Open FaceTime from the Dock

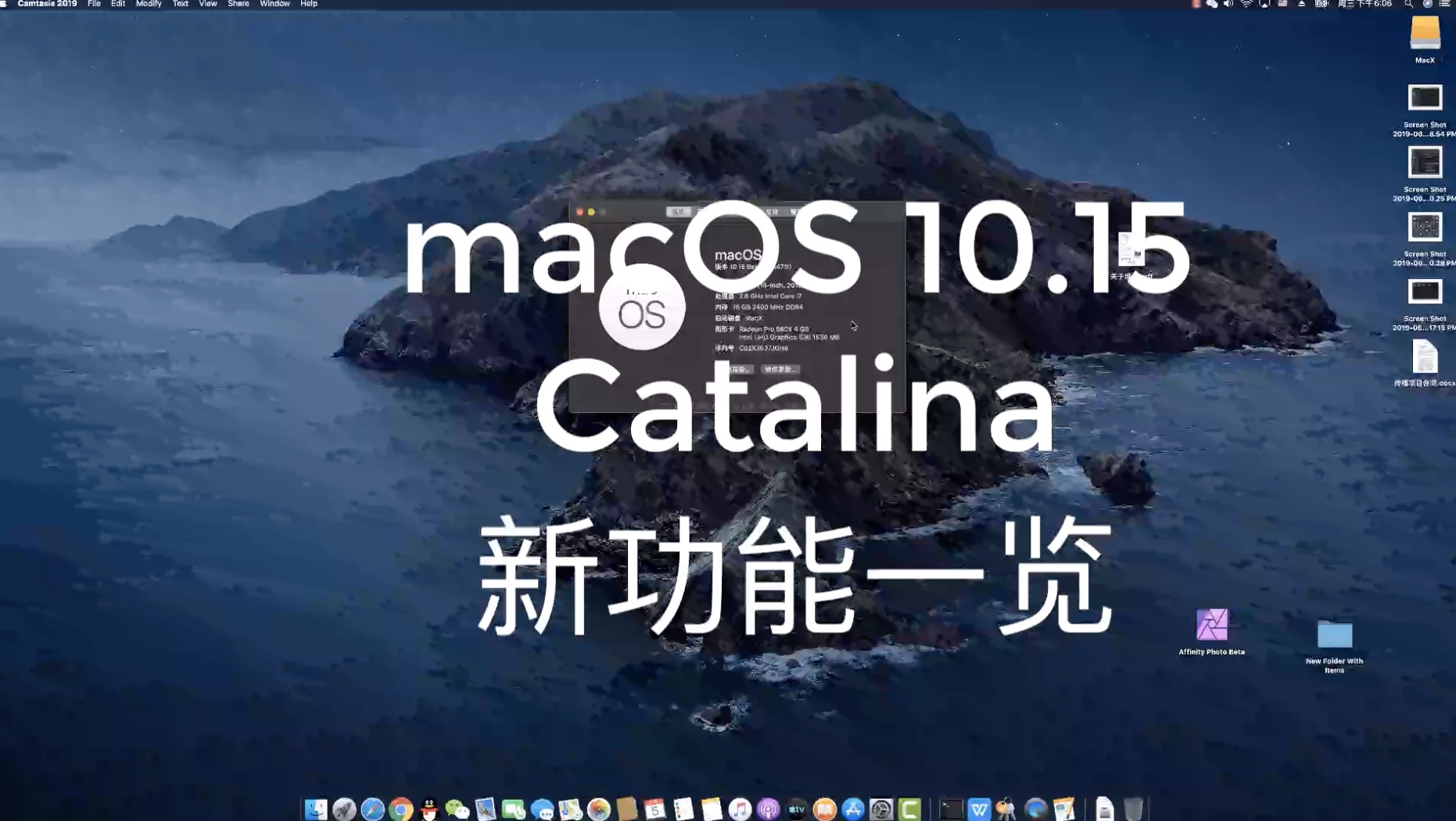[x=514, y=808]
